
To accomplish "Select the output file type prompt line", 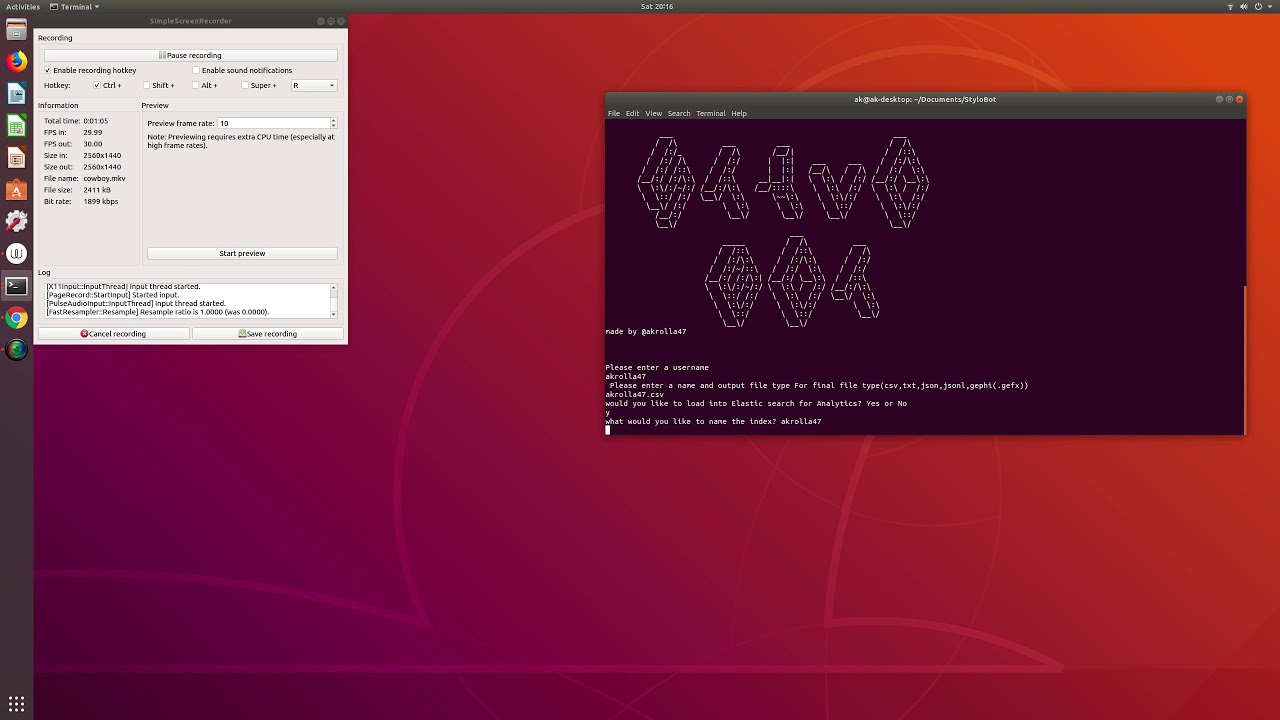I will 819,385.
